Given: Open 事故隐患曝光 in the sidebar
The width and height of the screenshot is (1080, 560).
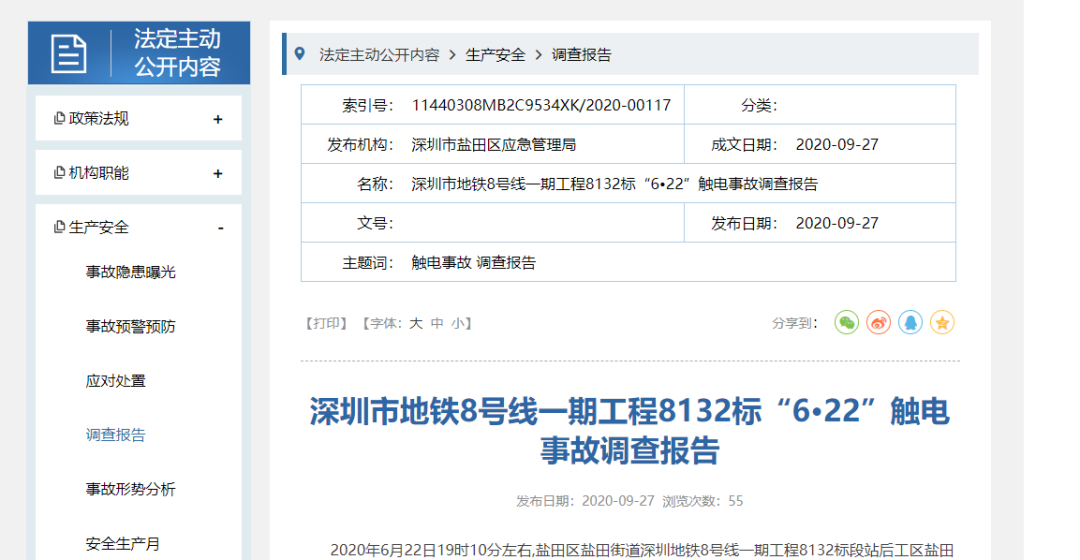Looking at the screenshot, I should coord(130,272).
